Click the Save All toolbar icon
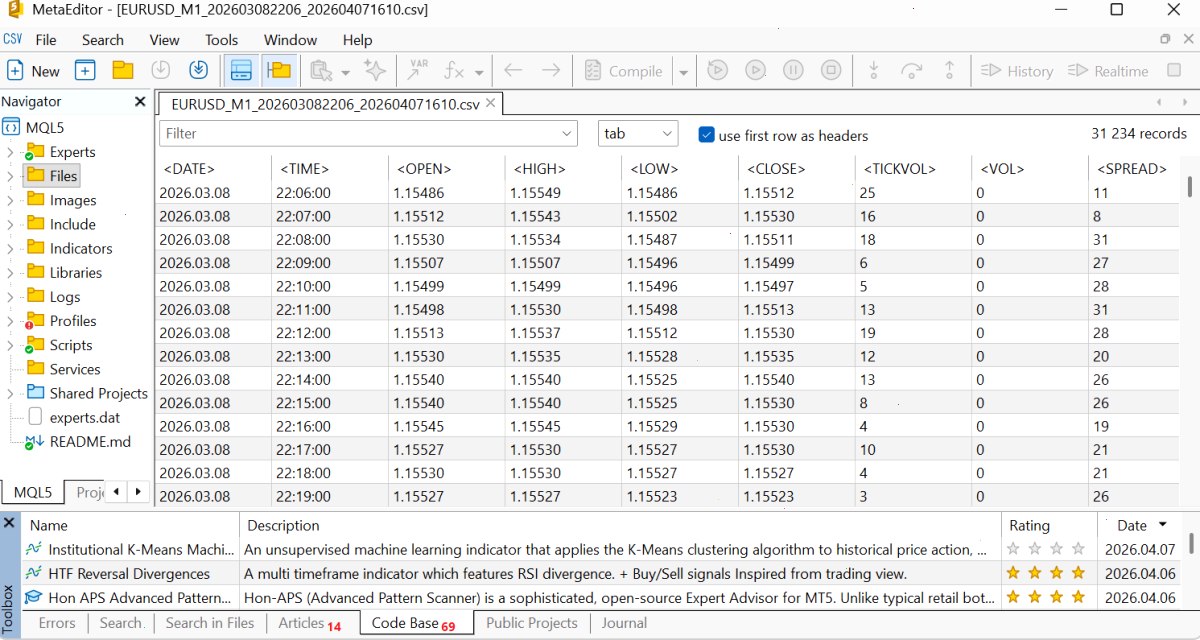1200x640 pixels. click(x=198, y=71)
